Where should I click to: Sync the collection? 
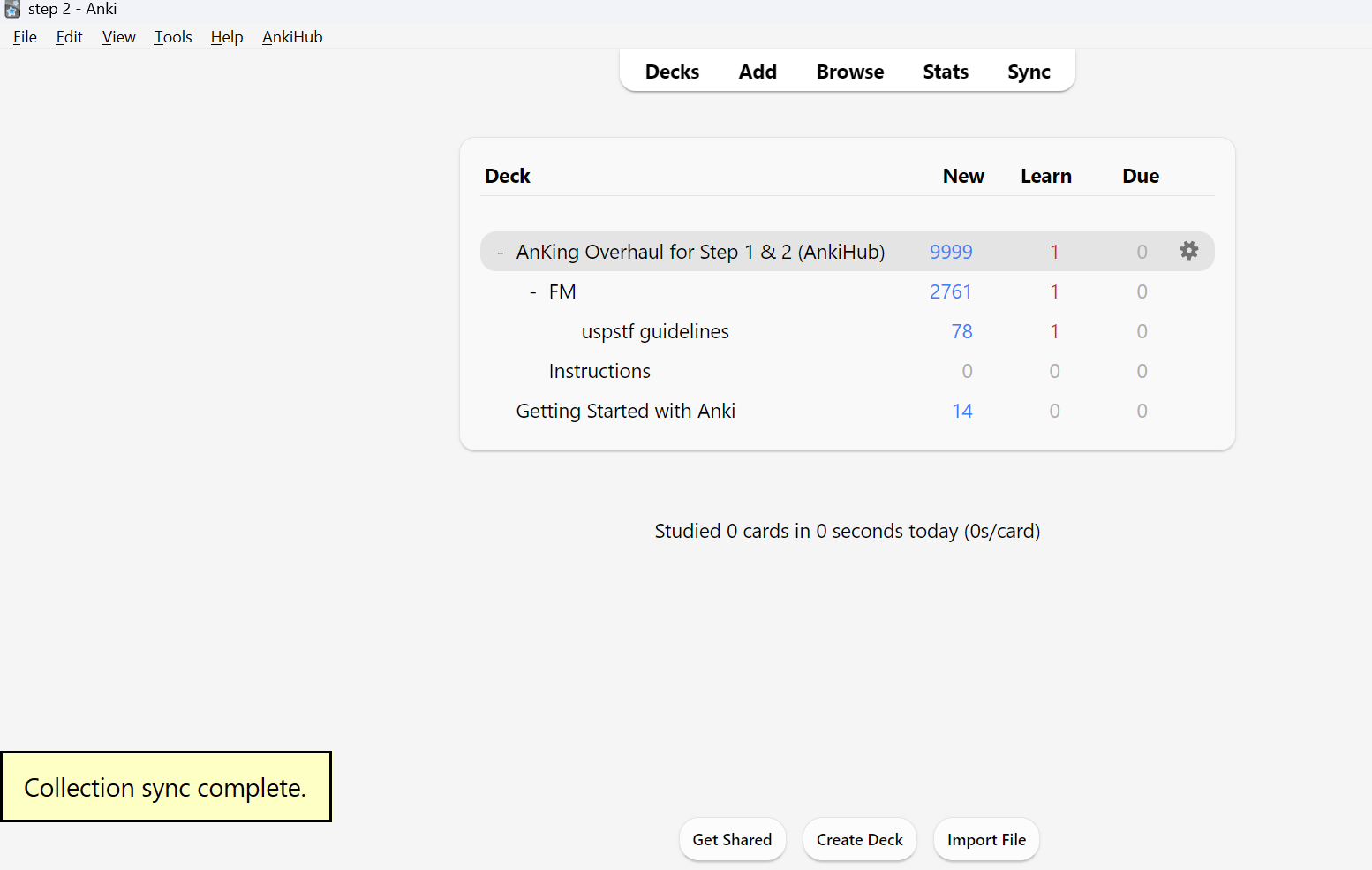pos(1029,72)
